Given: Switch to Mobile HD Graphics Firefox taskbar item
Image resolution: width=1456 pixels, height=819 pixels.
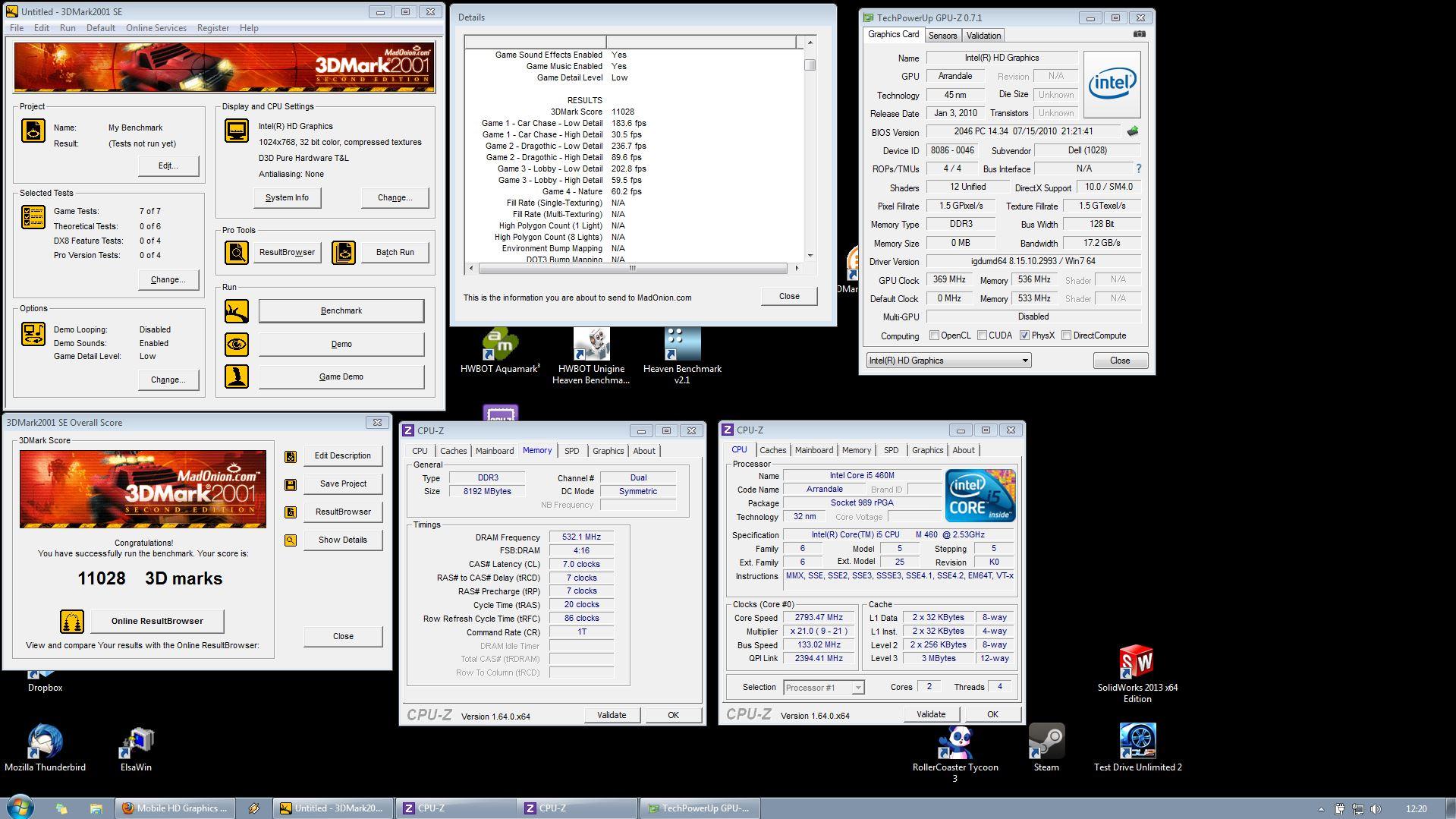Looking at the screenshot, I should point(175,808).
